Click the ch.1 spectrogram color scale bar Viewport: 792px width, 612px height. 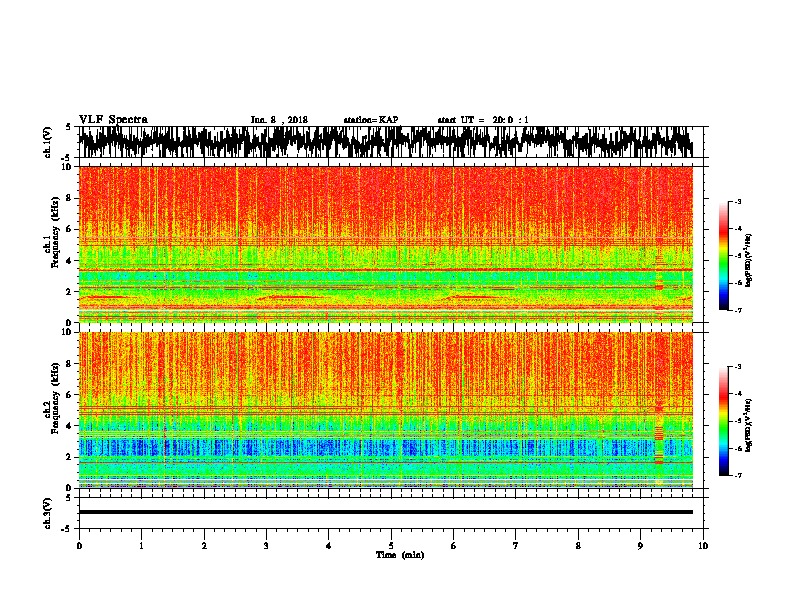(723, 256)
